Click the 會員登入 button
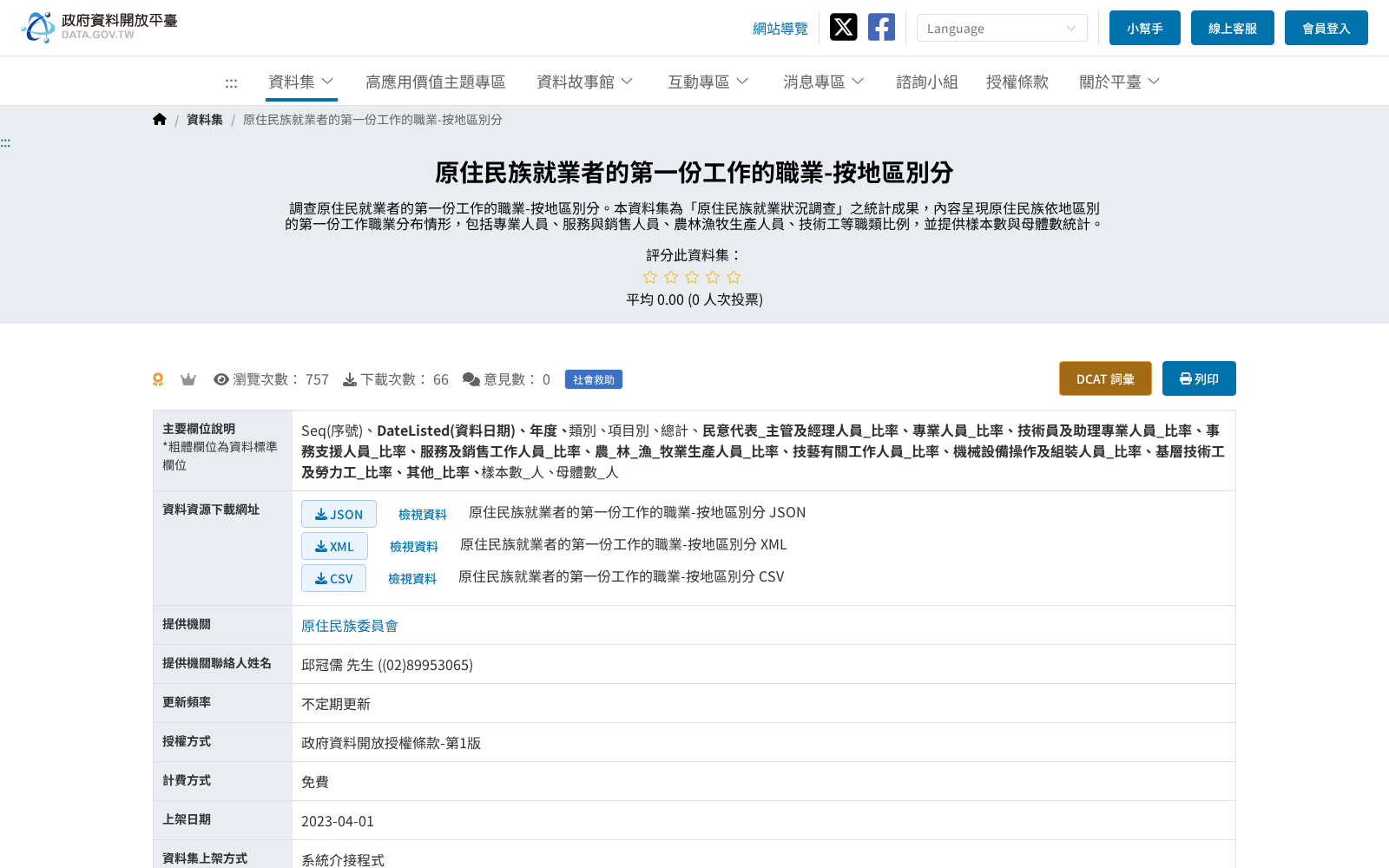Image resolution: width=1389 pixels, height=868 pixels. (1326, 28)
